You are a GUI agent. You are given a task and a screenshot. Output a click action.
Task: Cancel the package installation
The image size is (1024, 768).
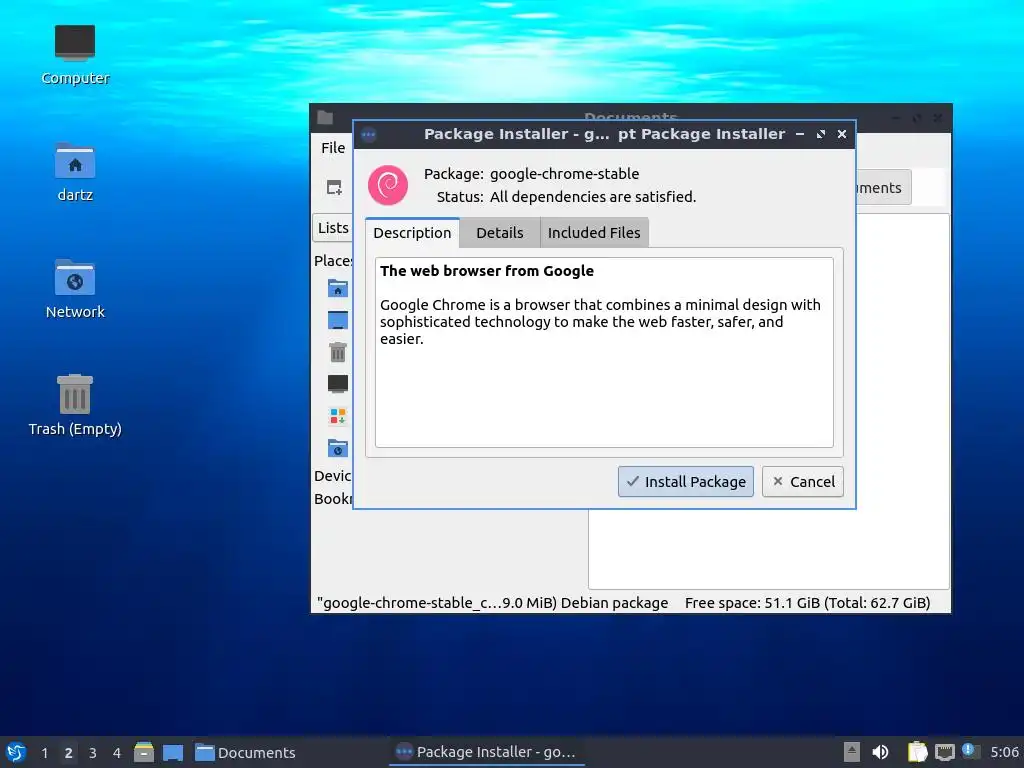pyautogui.click(x=803, y=481)
